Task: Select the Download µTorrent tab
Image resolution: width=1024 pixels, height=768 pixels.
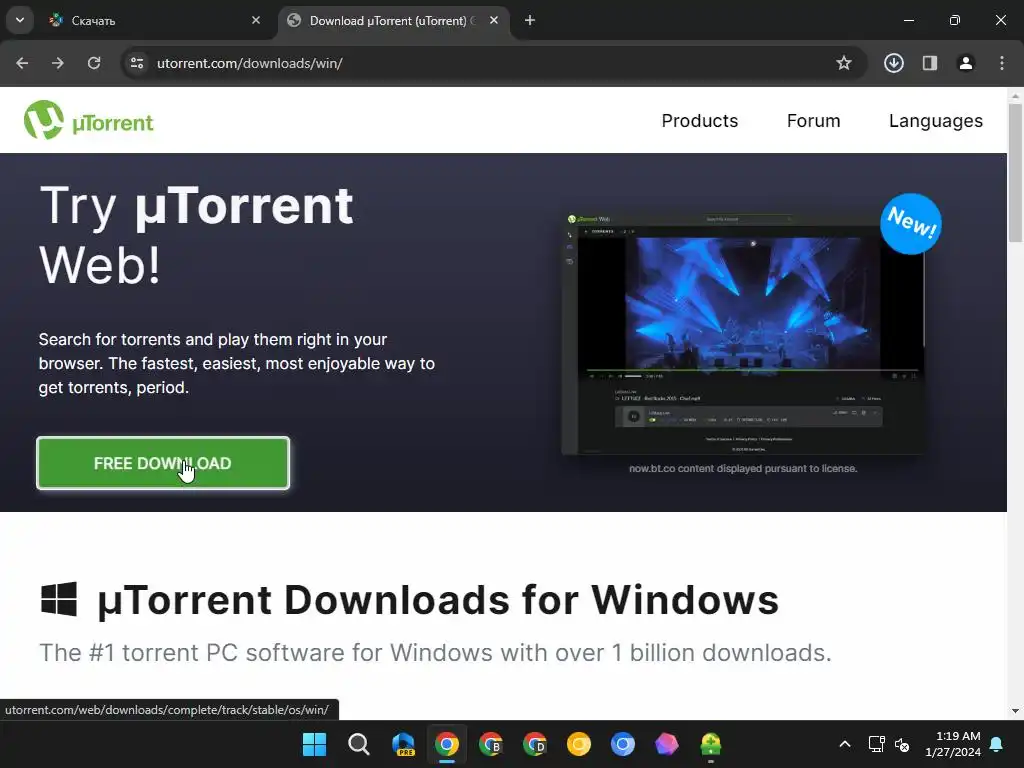Action: 394,20
